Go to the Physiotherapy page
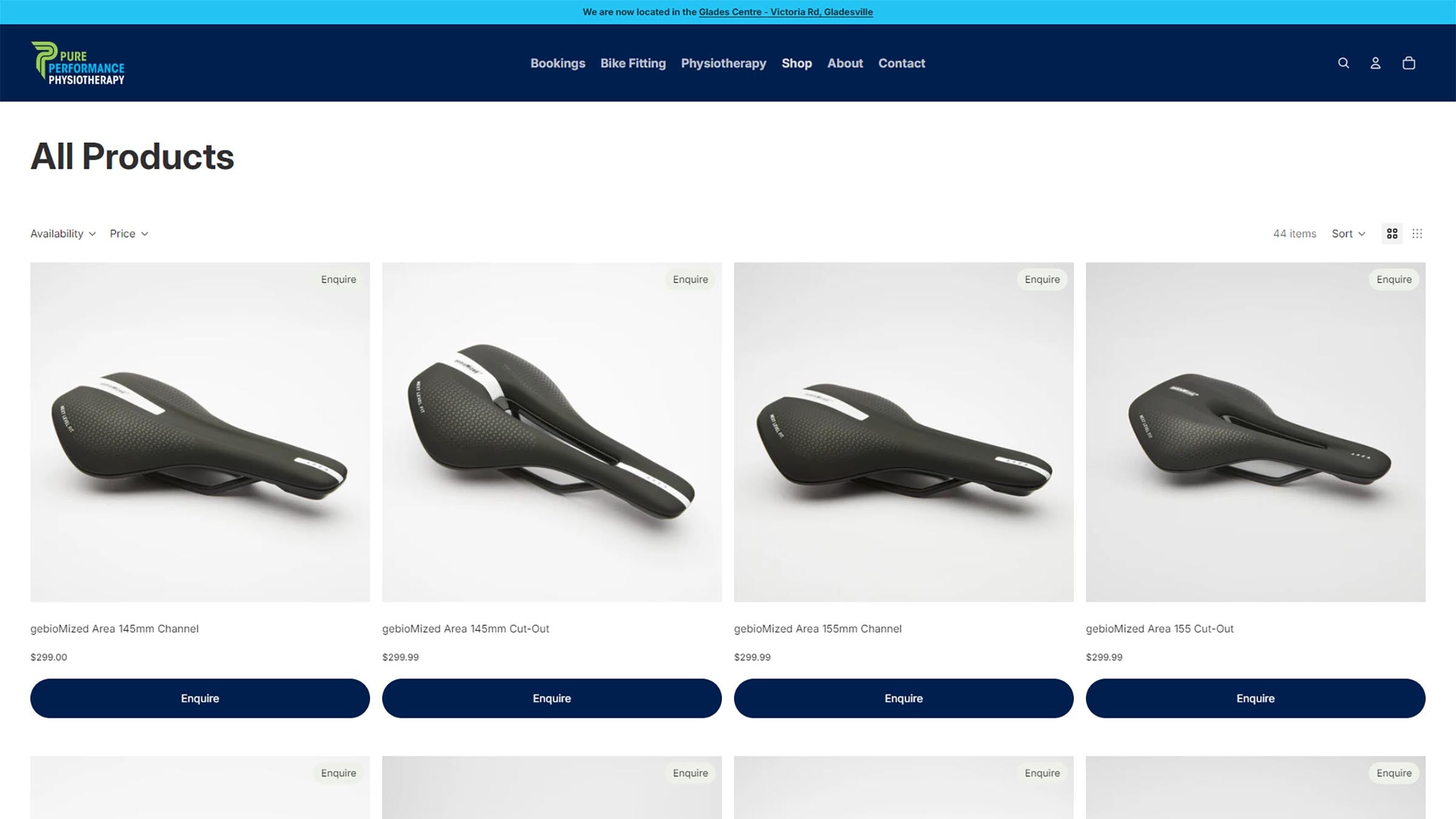The image size is (1456, 819). pyautogui.click(x=723, y=63)
